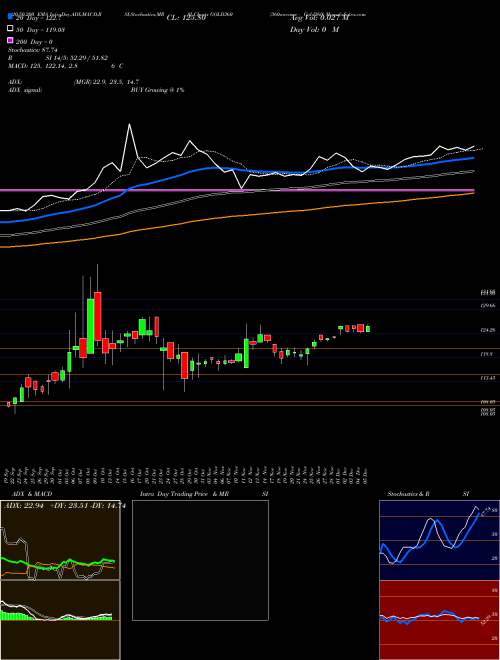Click the first date label on the time axis

pos(8,475)
